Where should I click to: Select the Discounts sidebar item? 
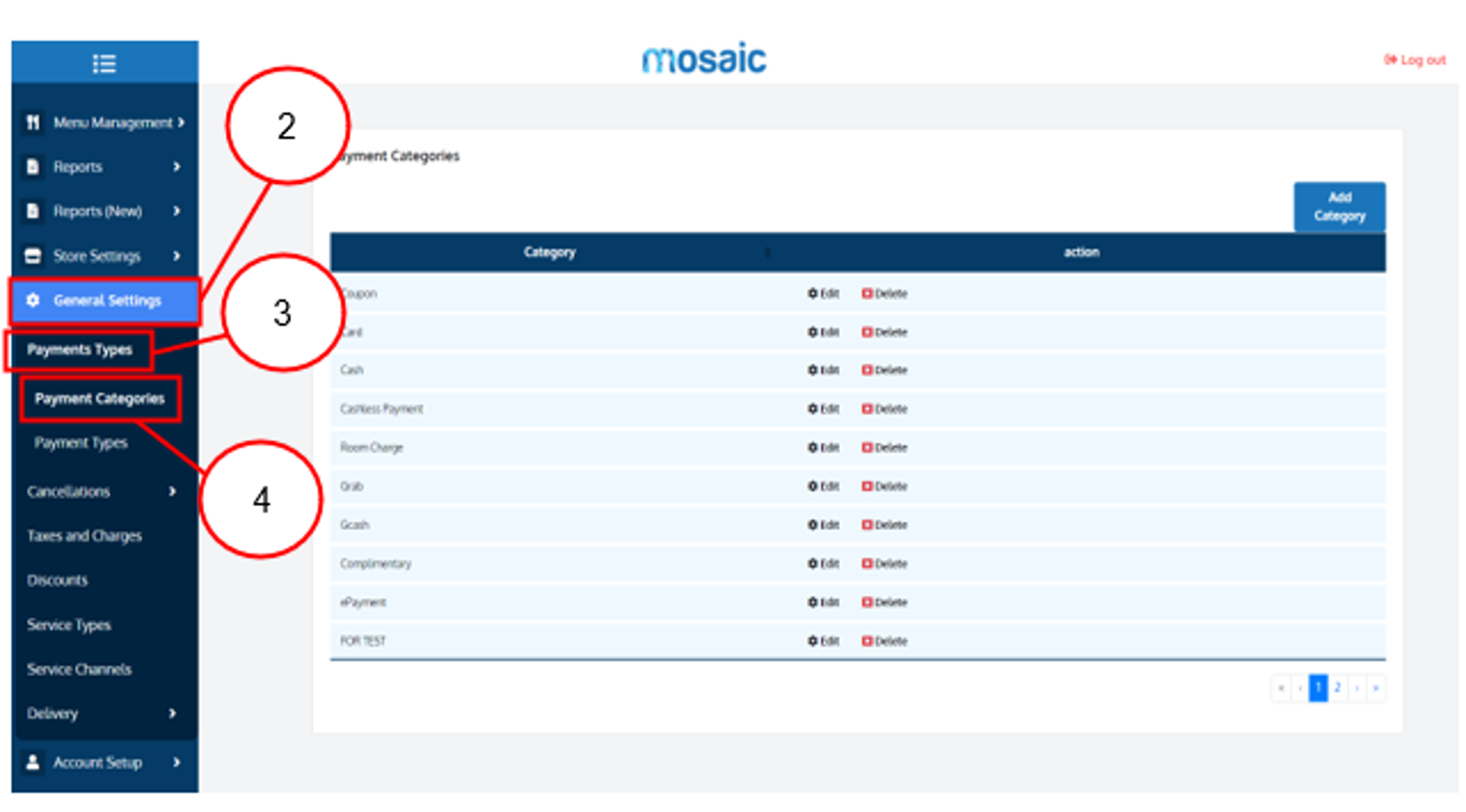pos(57,580)
